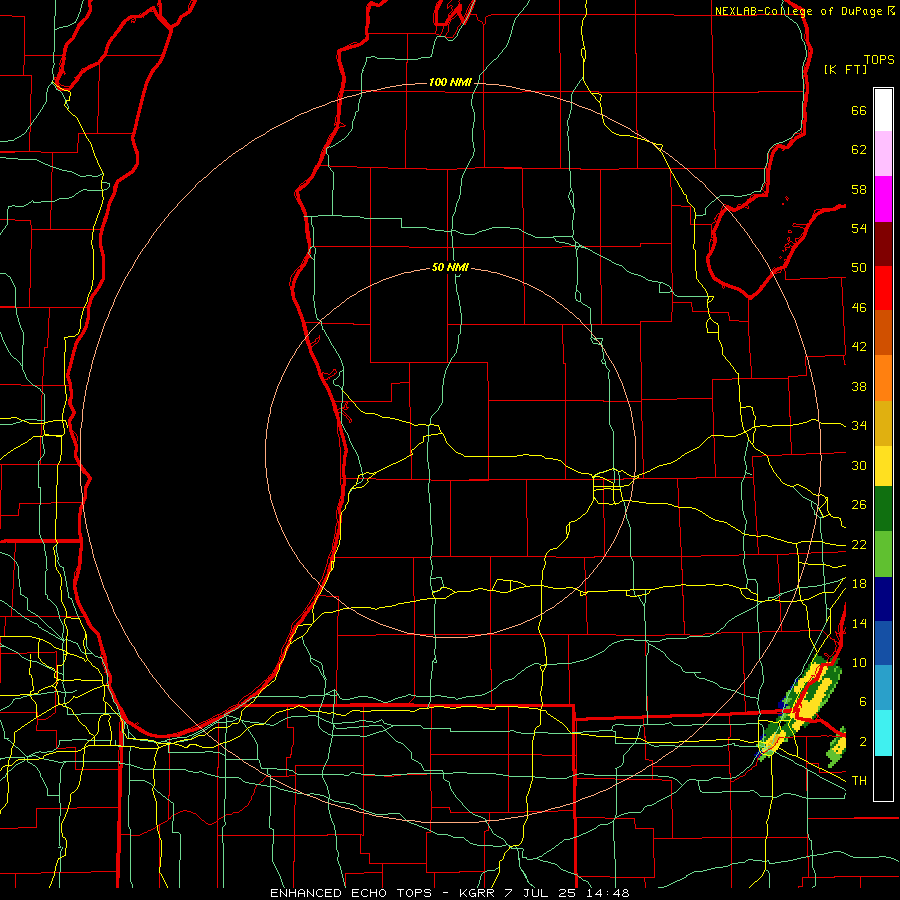The image size is (900, 900).
Task: Click the 2 label on the scale
Action: point(863,742)
